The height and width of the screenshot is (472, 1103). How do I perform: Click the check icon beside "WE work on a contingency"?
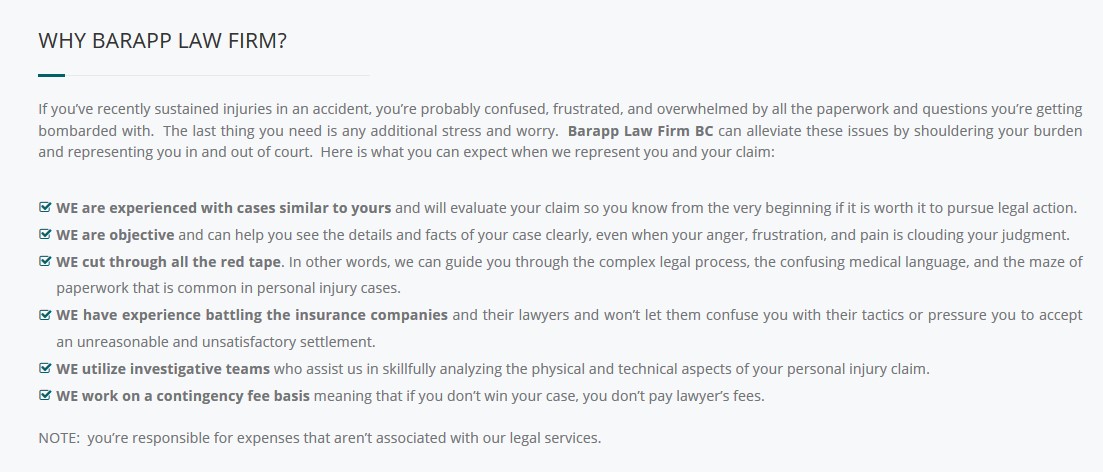pos(45,395)
